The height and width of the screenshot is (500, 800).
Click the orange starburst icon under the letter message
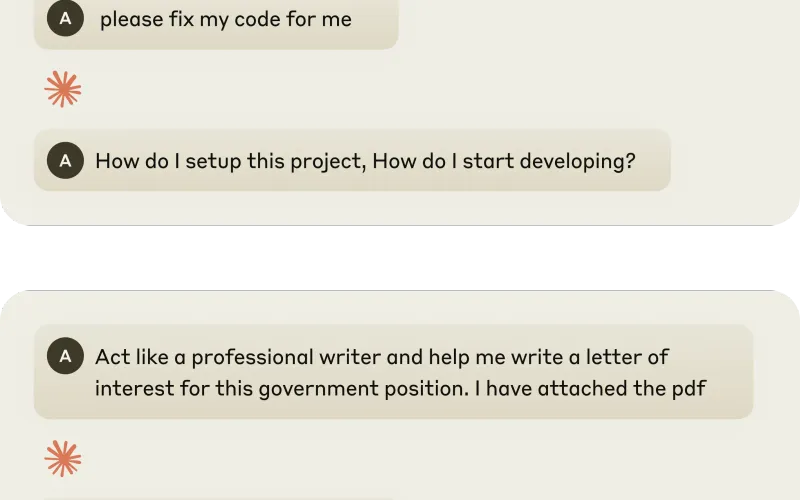pos(63,459)
